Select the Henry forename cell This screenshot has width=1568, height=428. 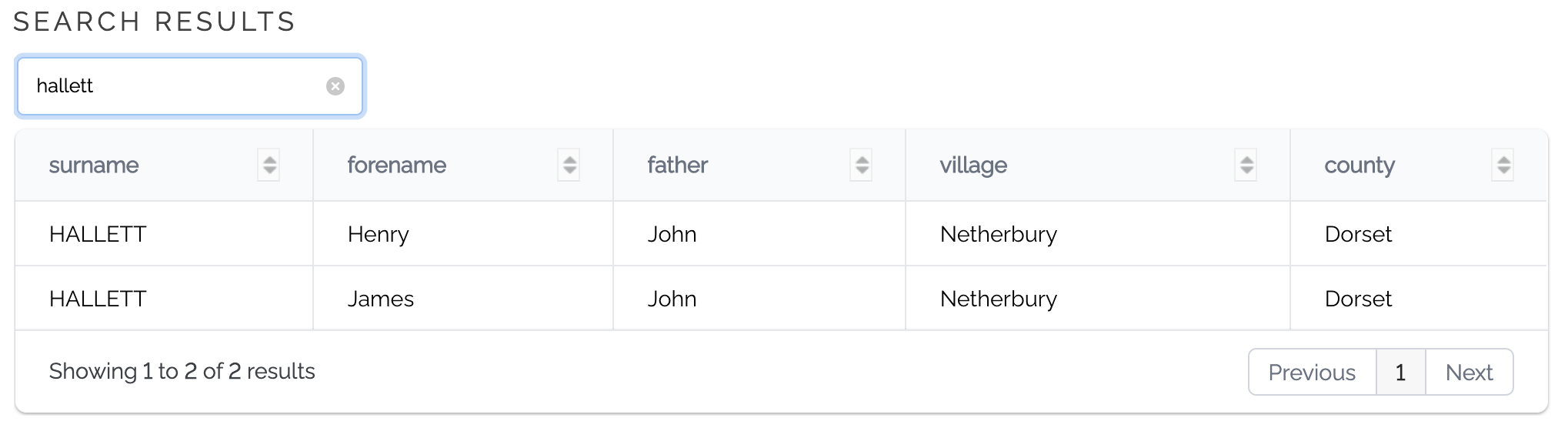(x=463, y=234)
